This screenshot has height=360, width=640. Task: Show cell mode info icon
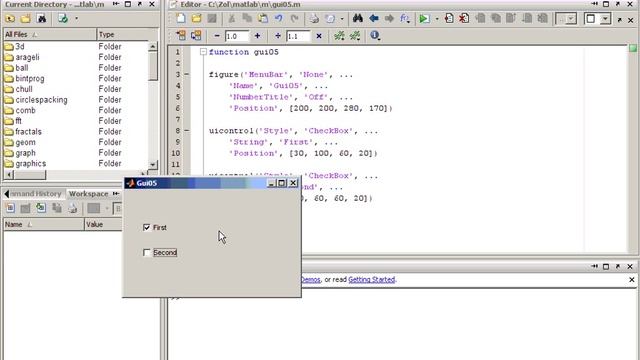(x=375, y=36)
